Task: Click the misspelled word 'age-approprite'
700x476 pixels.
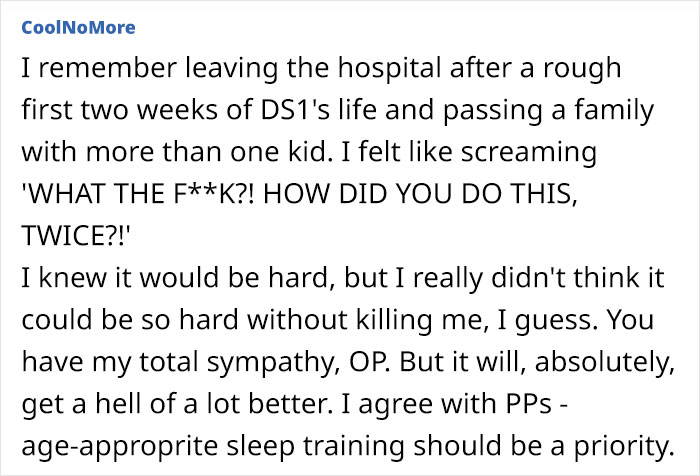Action: click(x=120, y=448)
